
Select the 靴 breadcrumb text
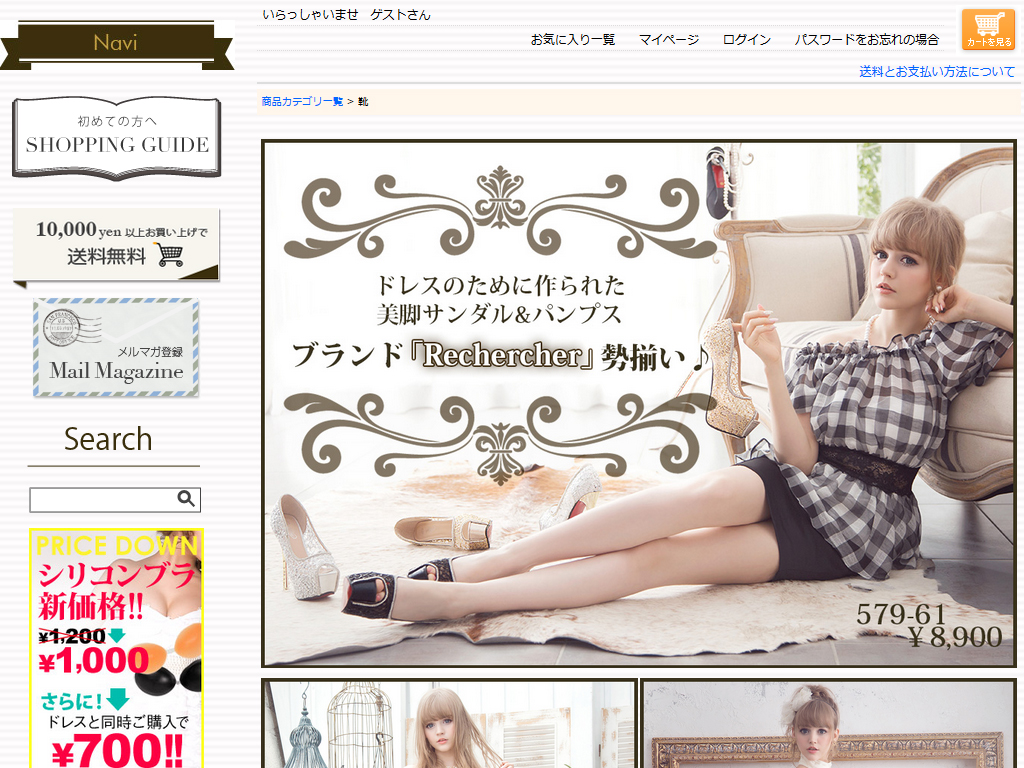(x=363, y=101)
